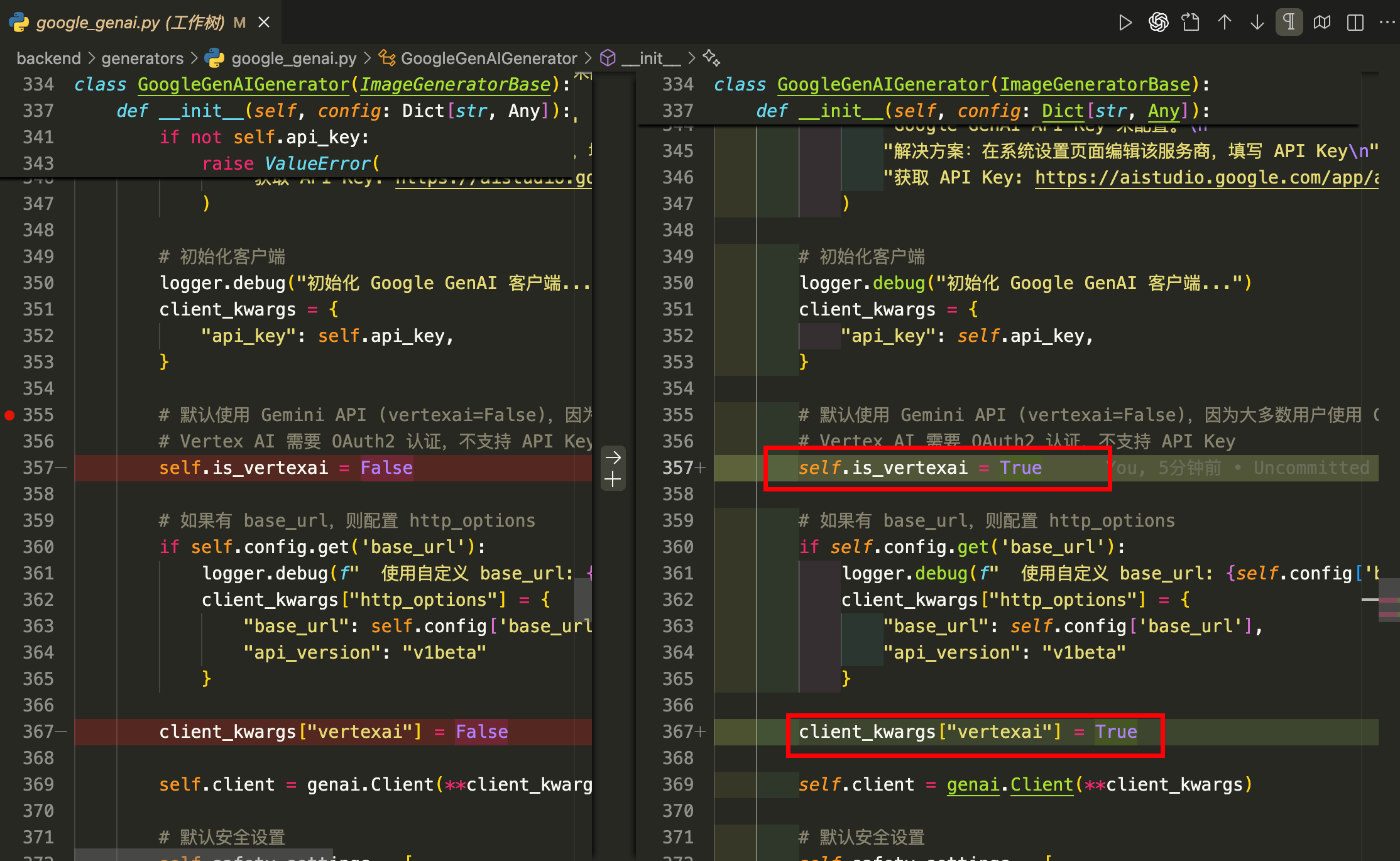The image size is (1400, 861).
Task: Click the M modified indicator on the tab
Action: [x=239, y=23]
